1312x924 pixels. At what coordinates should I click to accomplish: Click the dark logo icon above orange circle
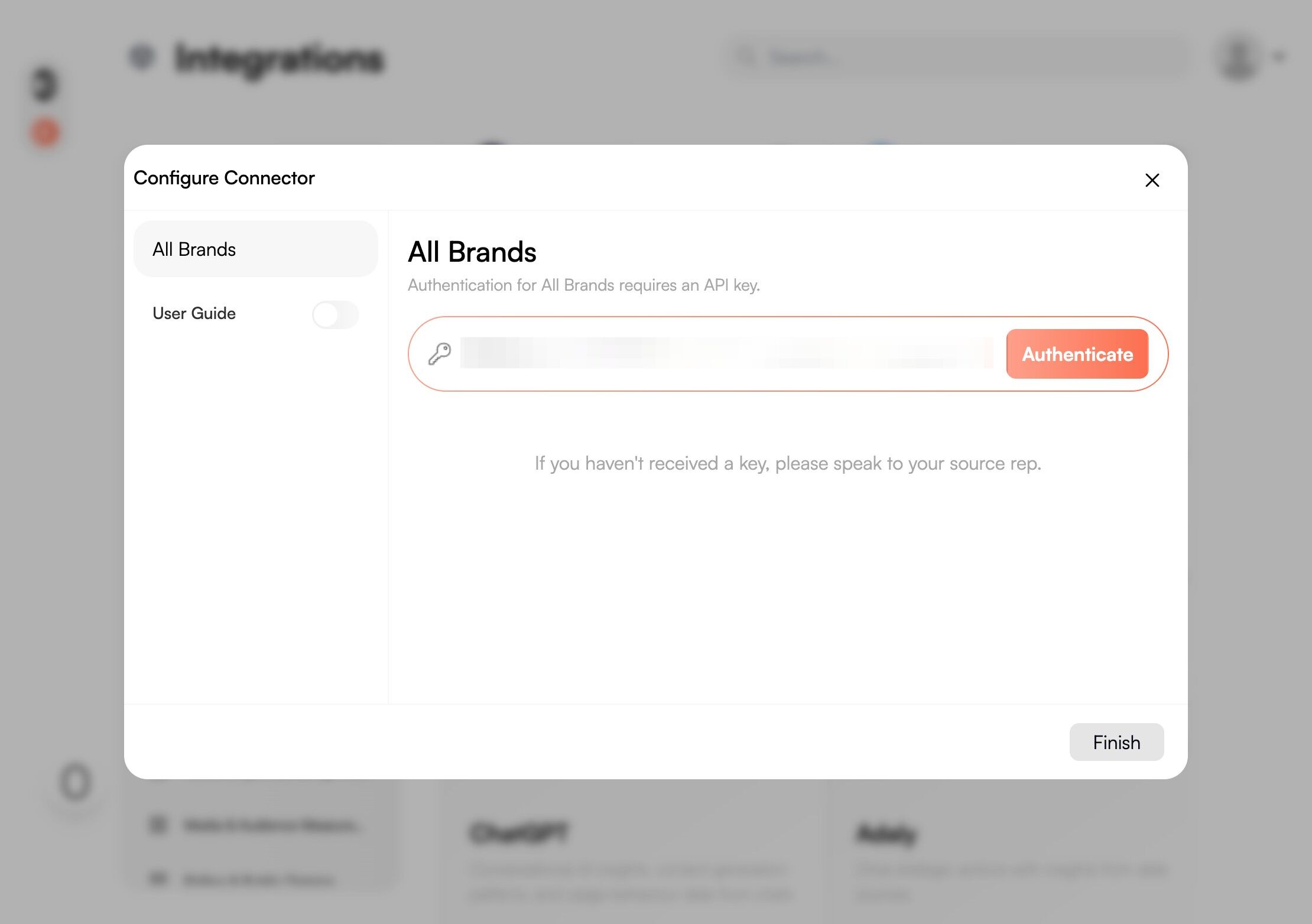[45, 84]
